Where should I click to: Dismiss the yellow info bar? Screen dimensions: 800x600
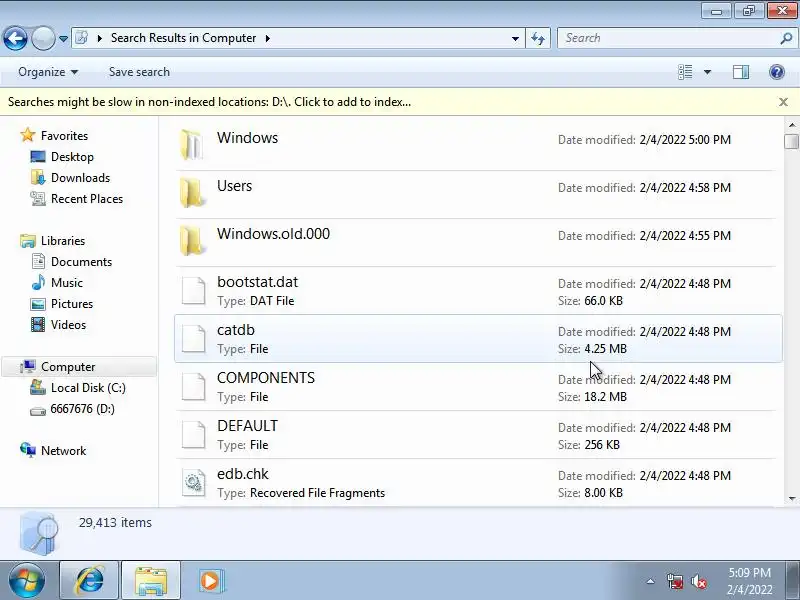click(783, 102)
